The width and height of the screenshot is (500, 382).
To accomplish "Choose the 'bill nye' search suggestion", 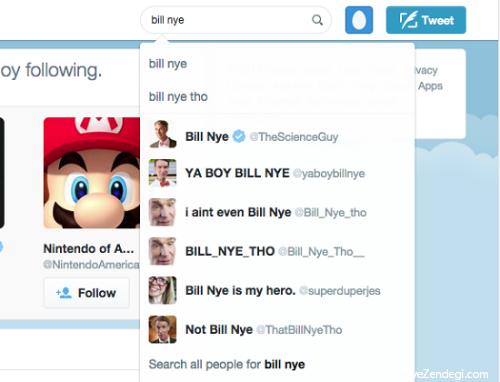I will click(x=277, y=64).
